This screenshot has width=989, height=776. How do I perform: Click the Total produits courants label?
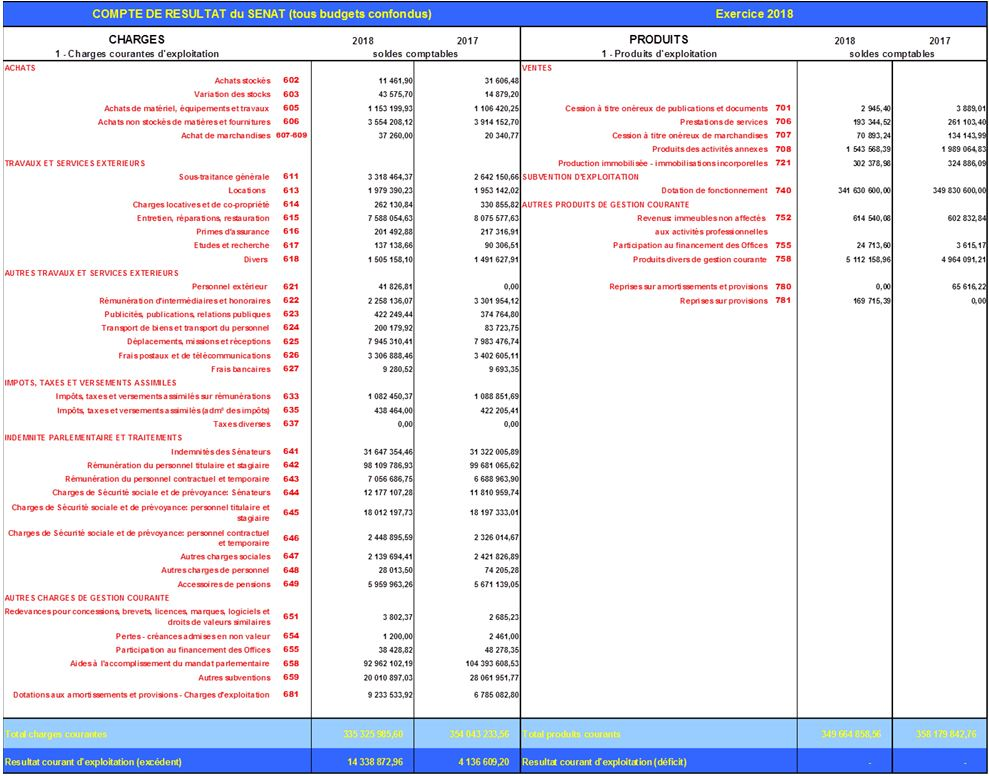pyautogui.click(x=571, y=734)
